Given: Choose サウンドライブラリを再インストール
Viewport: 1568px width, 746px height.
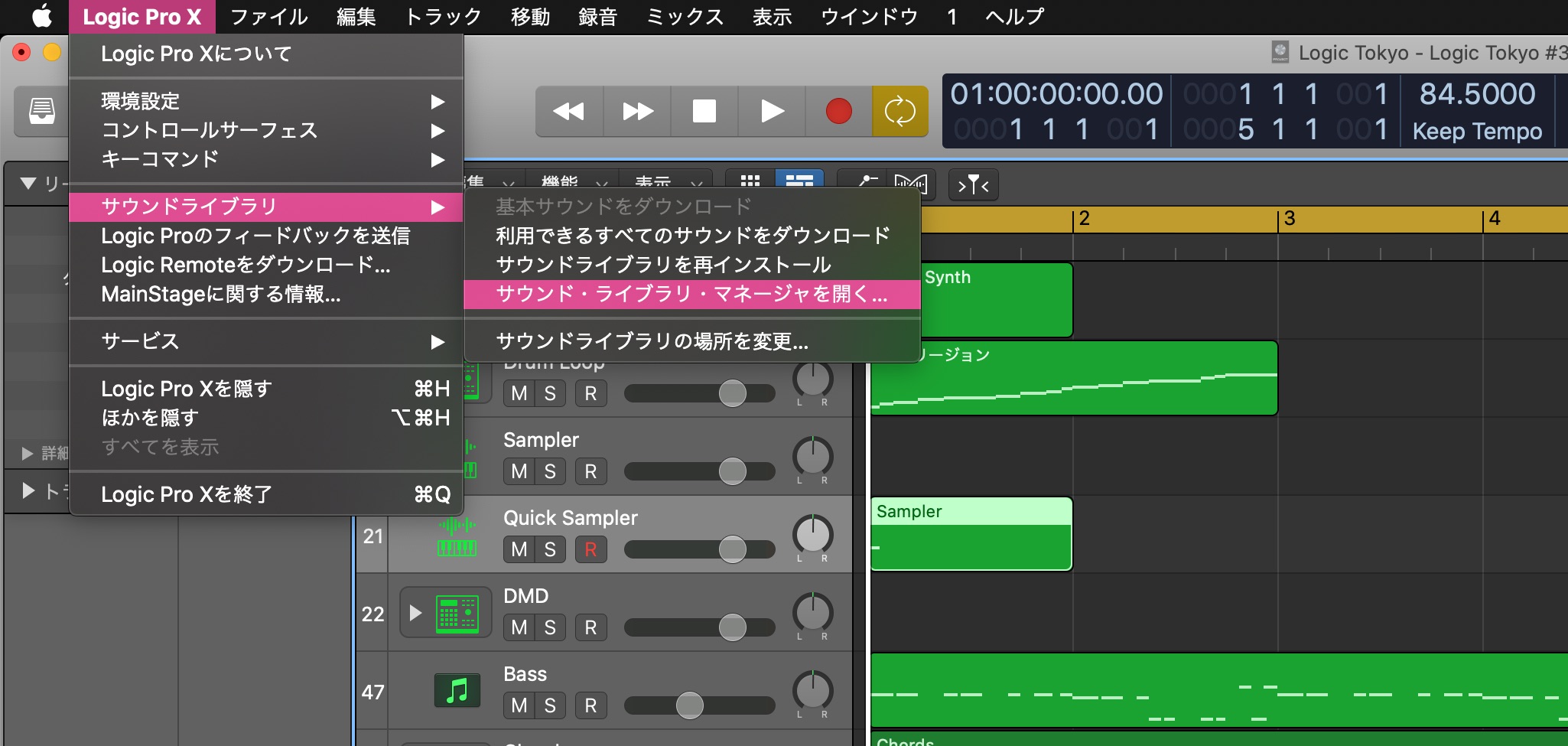Looking at the screenshot, I should point(692,265).
